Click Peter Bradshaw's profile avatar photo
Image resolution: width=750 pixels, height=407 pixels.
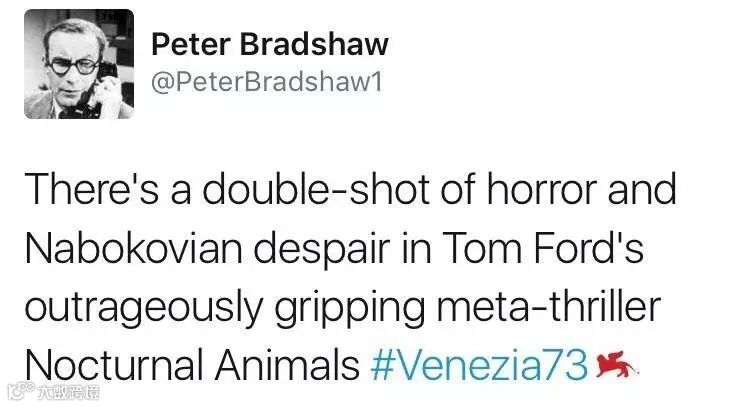(79, 64)
